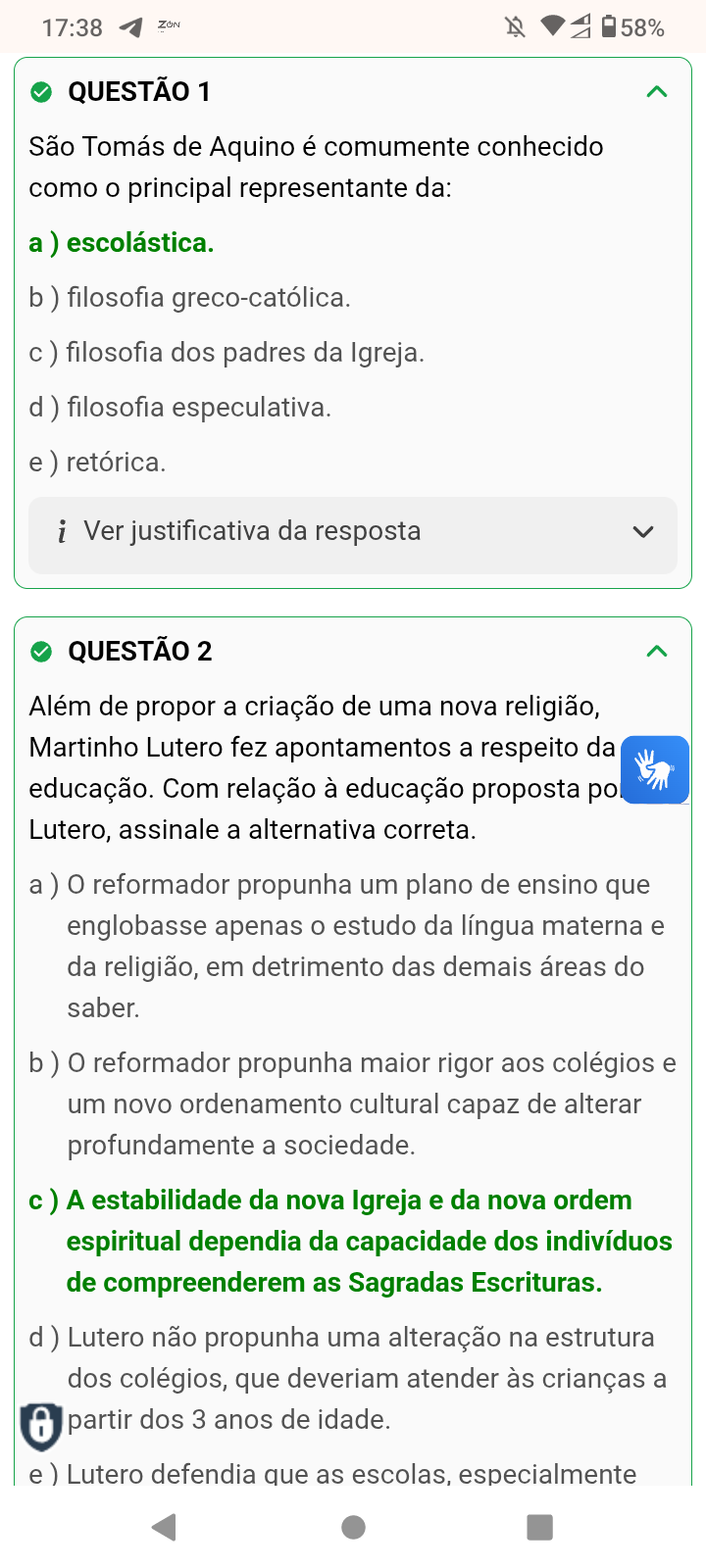Tap the sign language accessibility icon
This screenshot has width=706, height=1568.
[x=655, y=769]
